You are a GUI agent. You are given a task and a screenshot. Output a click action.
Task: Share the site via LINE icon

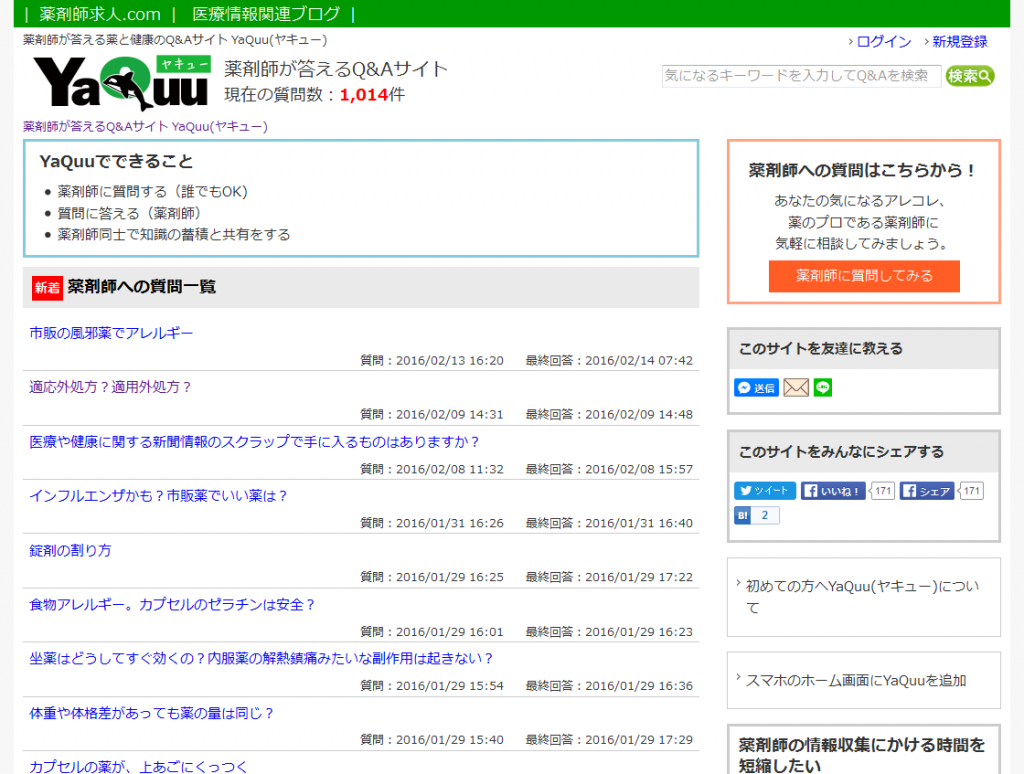[823, 388]
